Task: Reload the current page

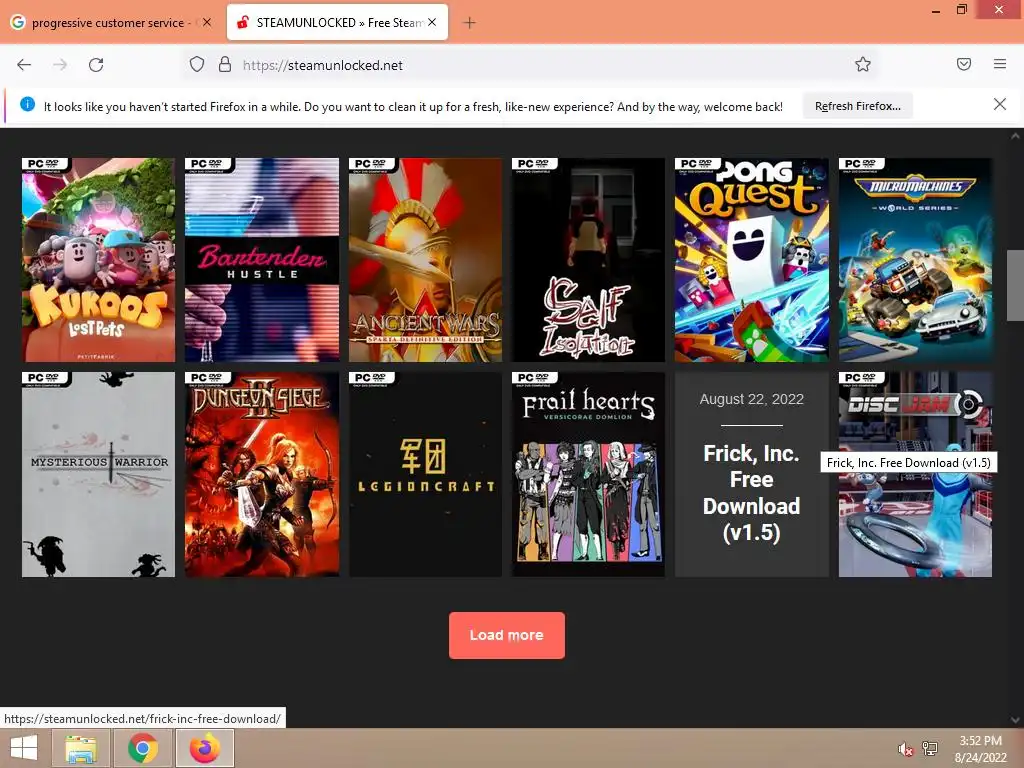Action: [x=96, y=65]
